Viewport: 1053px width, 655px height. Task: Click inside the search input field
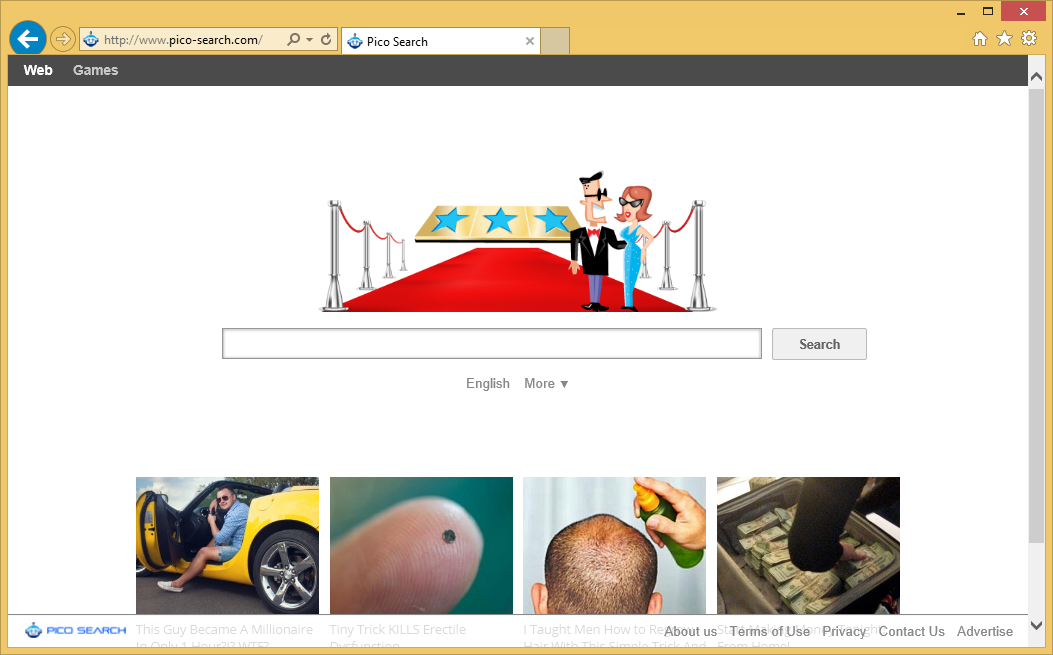click(x=491, y=343)
